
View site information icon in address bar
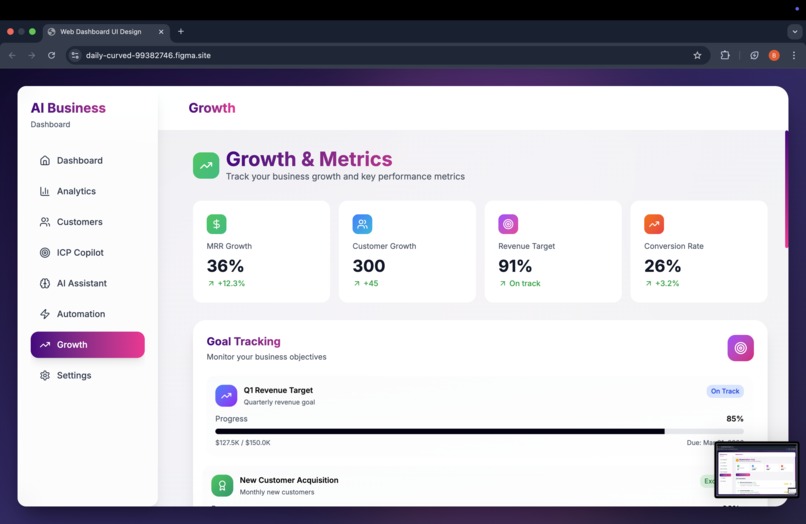click(75, 56)
